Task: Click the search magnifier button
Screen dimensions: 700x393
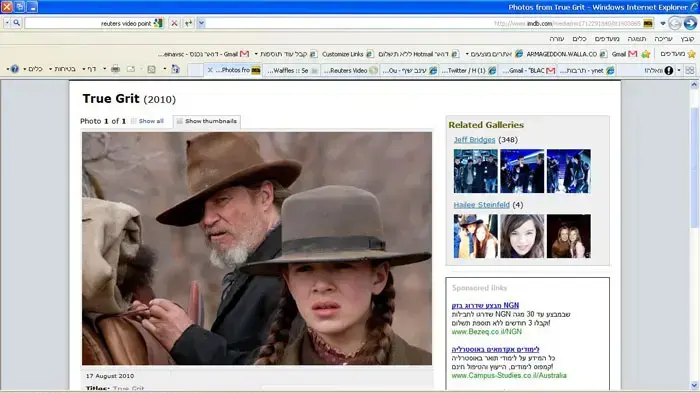Action: point(17,23)
